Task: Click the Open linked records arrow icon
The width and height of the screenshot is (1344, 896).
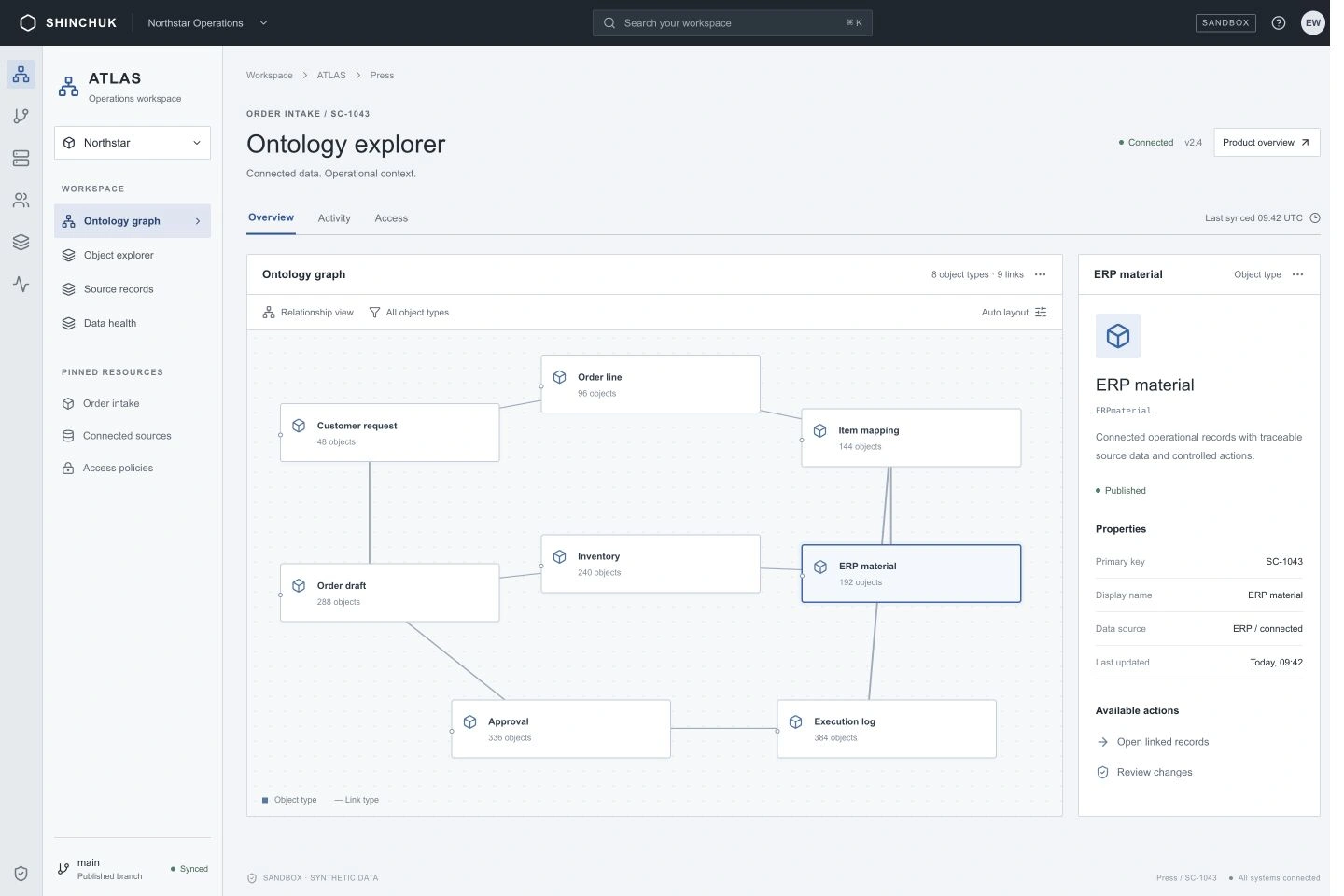Action: pos(1102,742)
